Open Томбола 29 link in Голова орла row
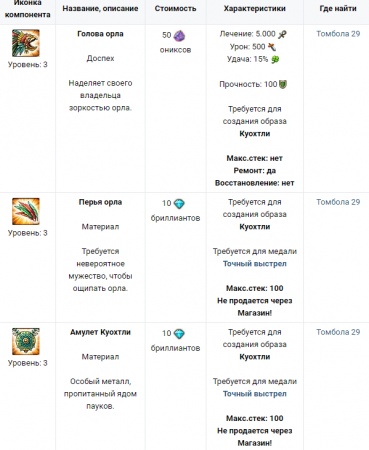This screenshot has width=369, height=450. point(338,34)
